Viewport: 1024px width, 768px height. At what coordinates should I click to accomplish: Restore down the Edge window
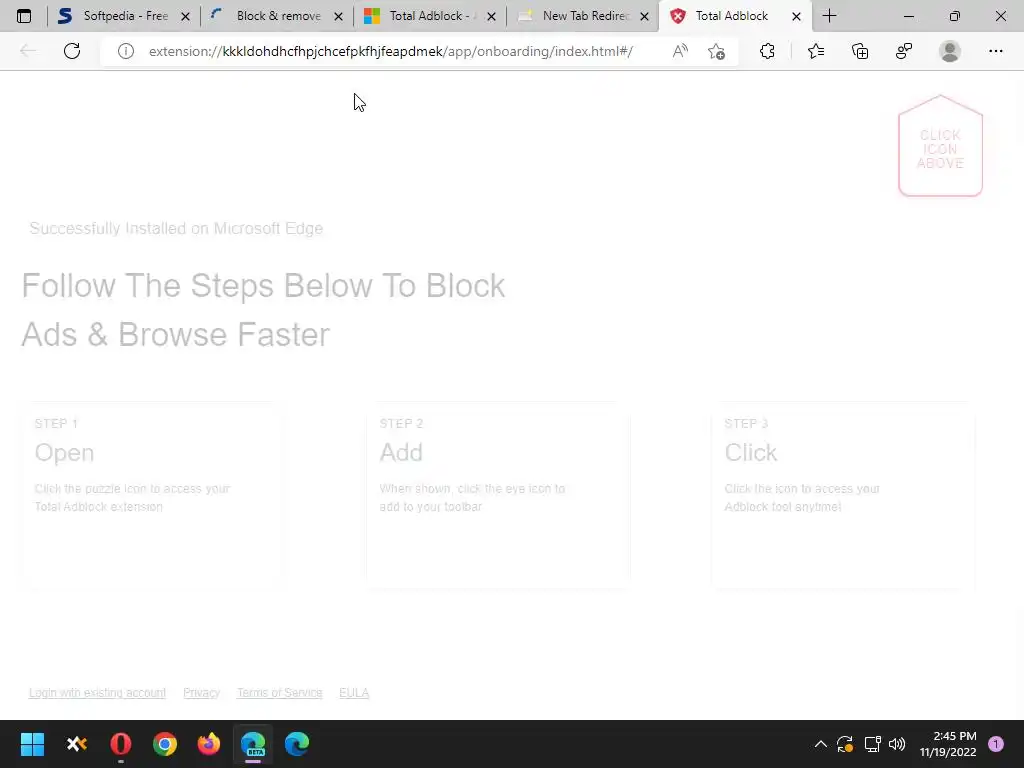(x=955, y=16)
